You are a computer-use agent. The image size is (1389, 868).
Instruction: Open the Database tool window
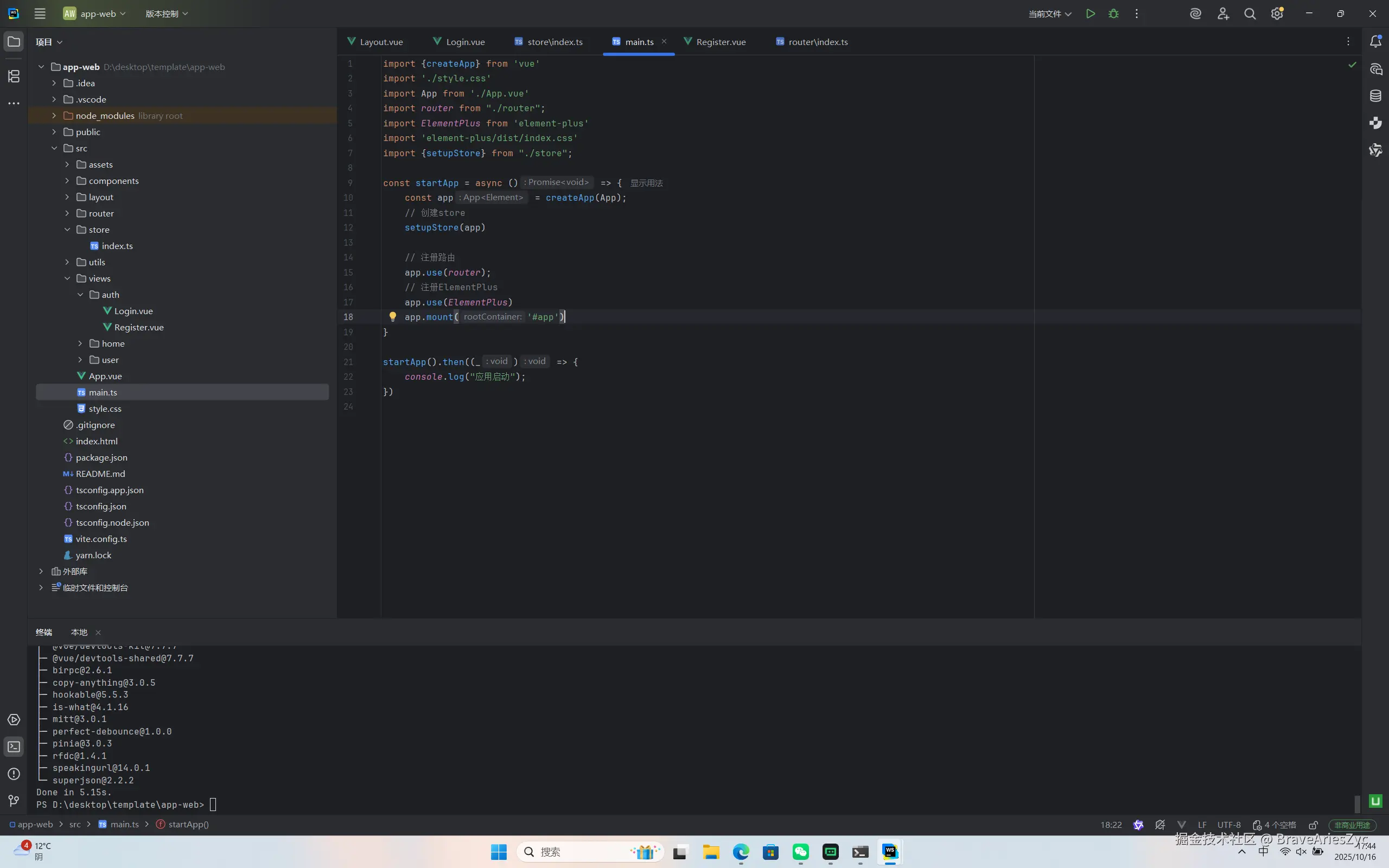(1375, 96)
